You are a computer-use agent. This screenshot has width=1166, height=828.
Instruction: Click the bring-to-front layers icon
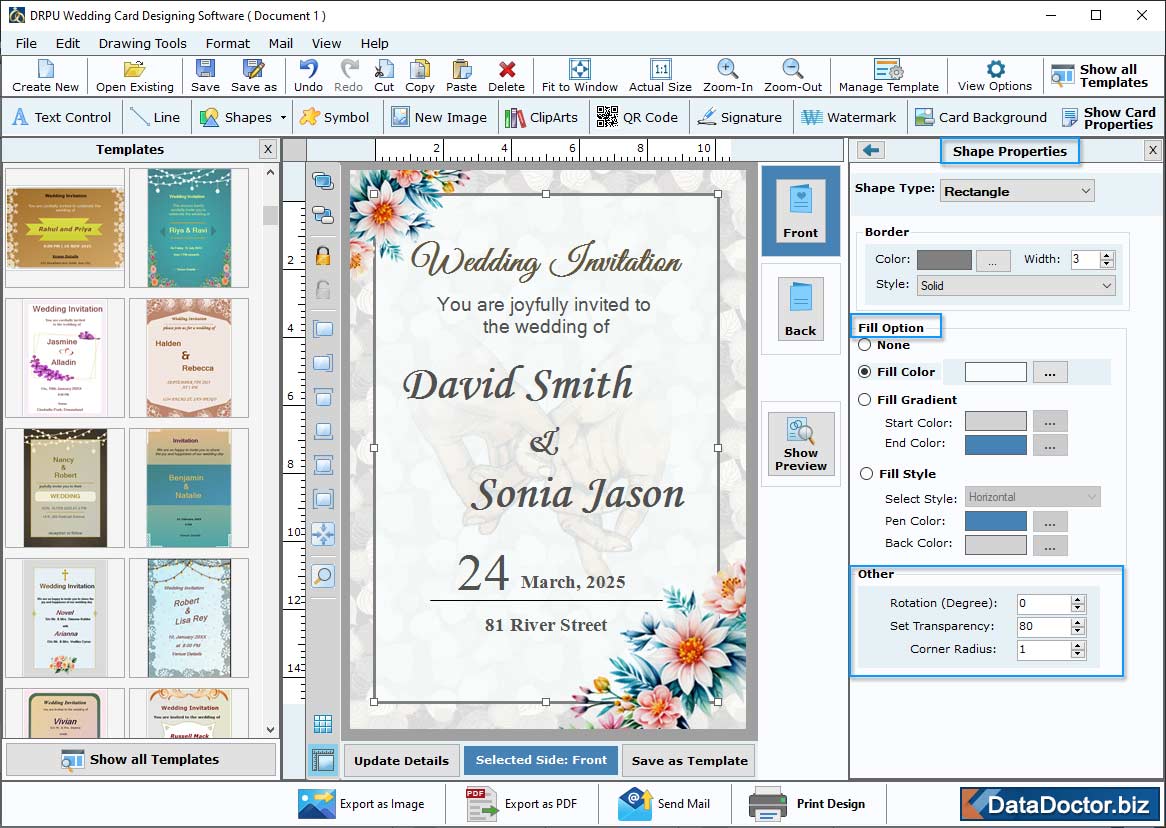coord(323,181)
